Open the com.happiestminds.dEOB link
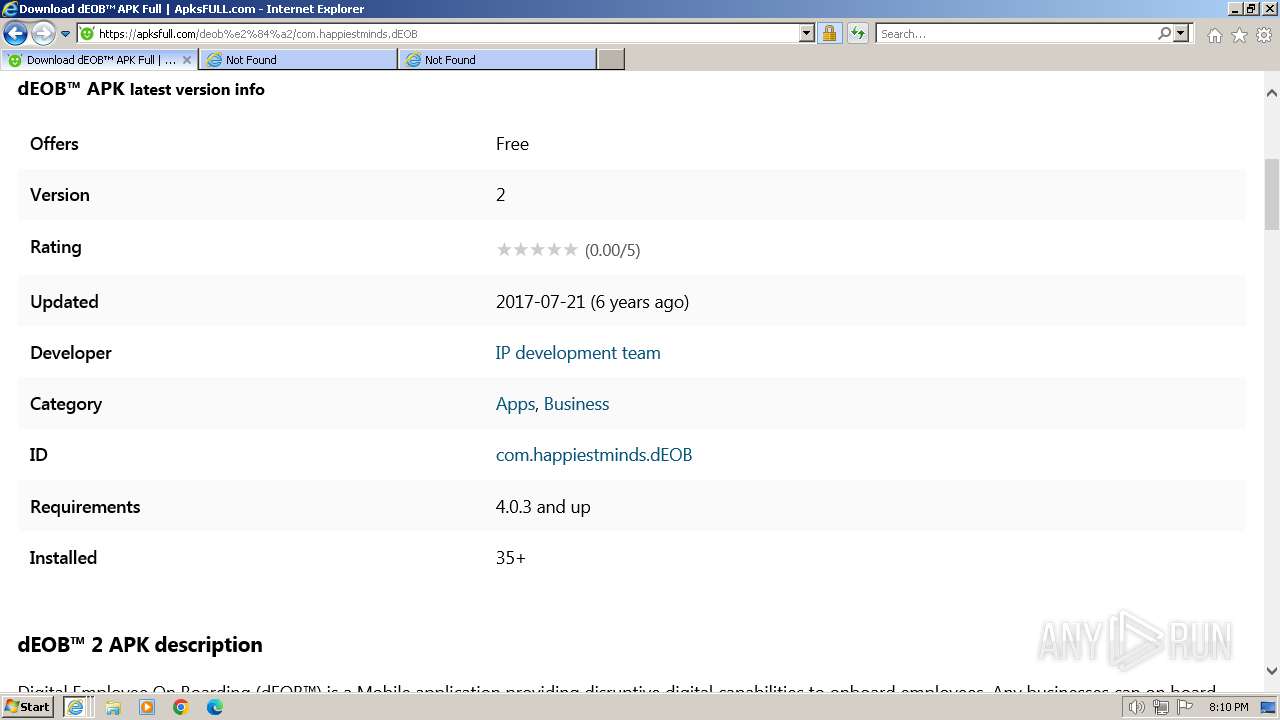 pyautogui.click(x=594, y=455)
